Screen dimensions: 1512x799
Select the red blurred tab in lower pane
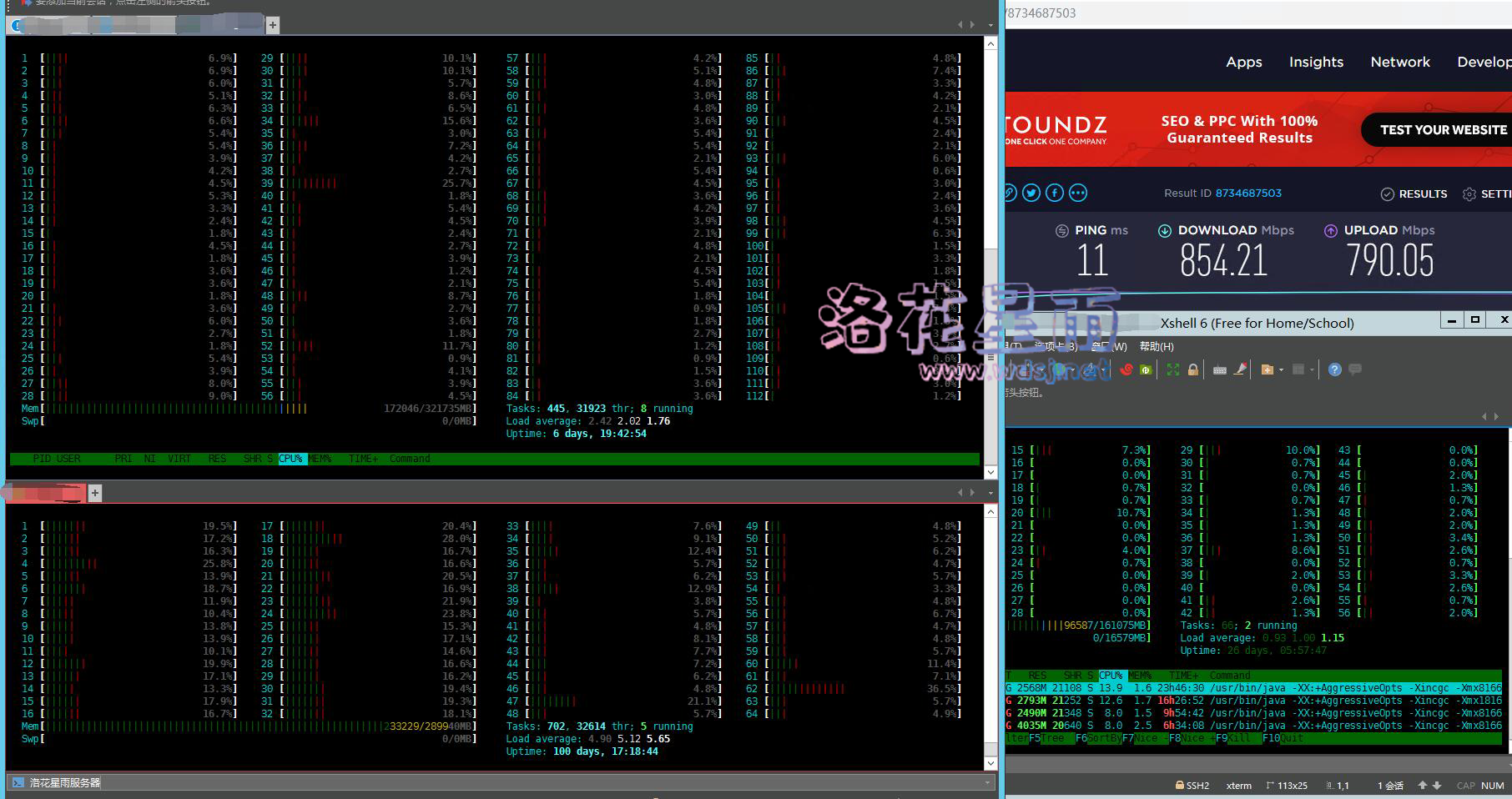46,493
